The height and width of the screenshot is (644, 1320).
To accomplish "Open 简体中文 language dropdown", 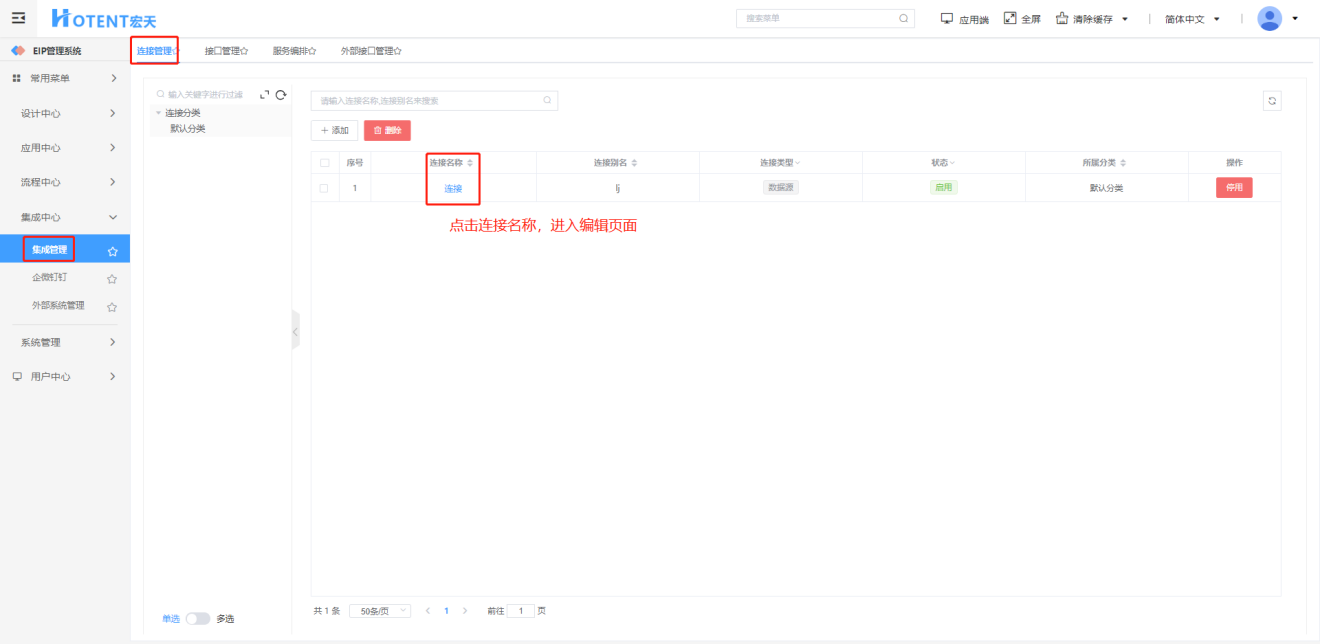I will [x=1192, y=19].
